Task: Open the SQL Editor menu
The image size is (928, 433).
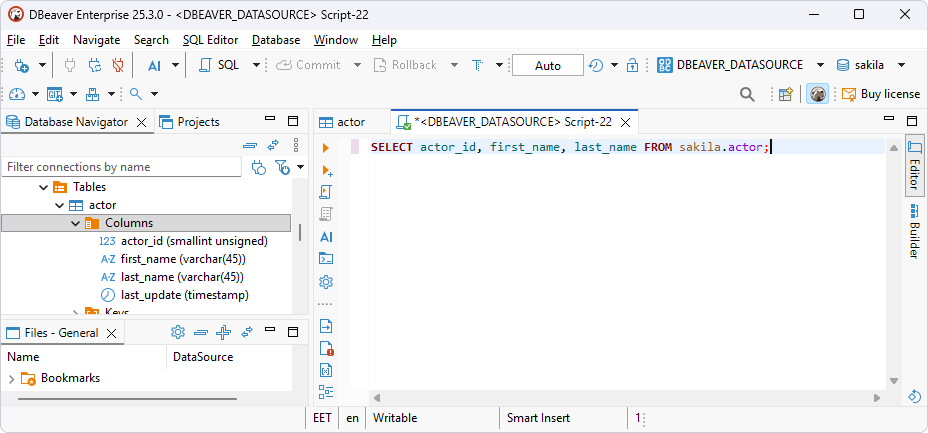Action: coord(210,40)
